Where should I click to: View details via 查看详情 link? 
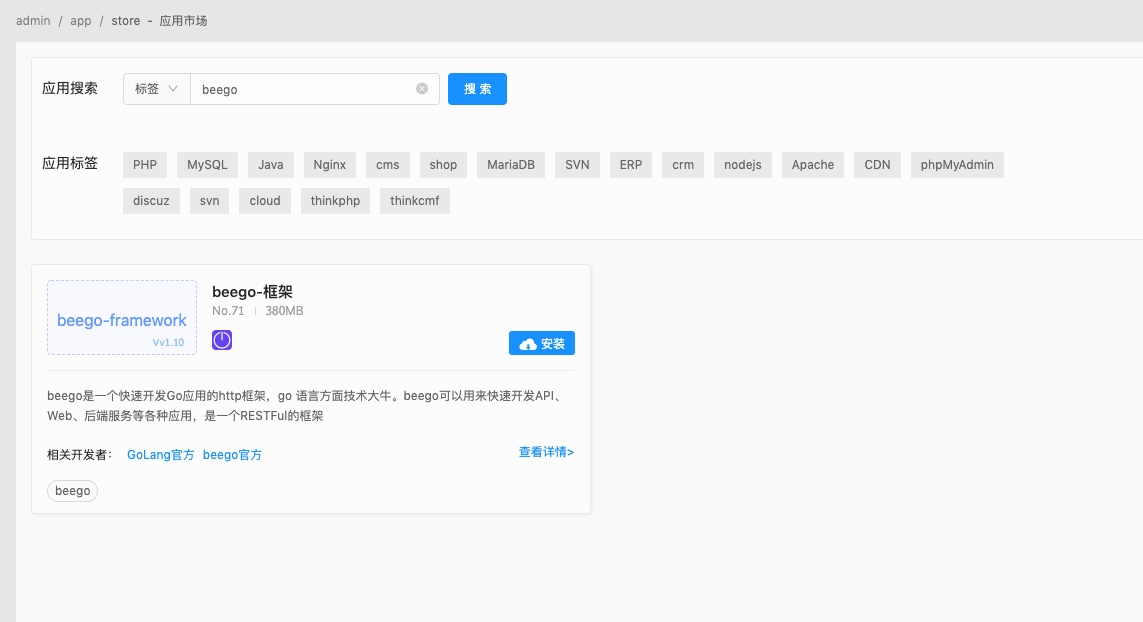coord(546,452)
